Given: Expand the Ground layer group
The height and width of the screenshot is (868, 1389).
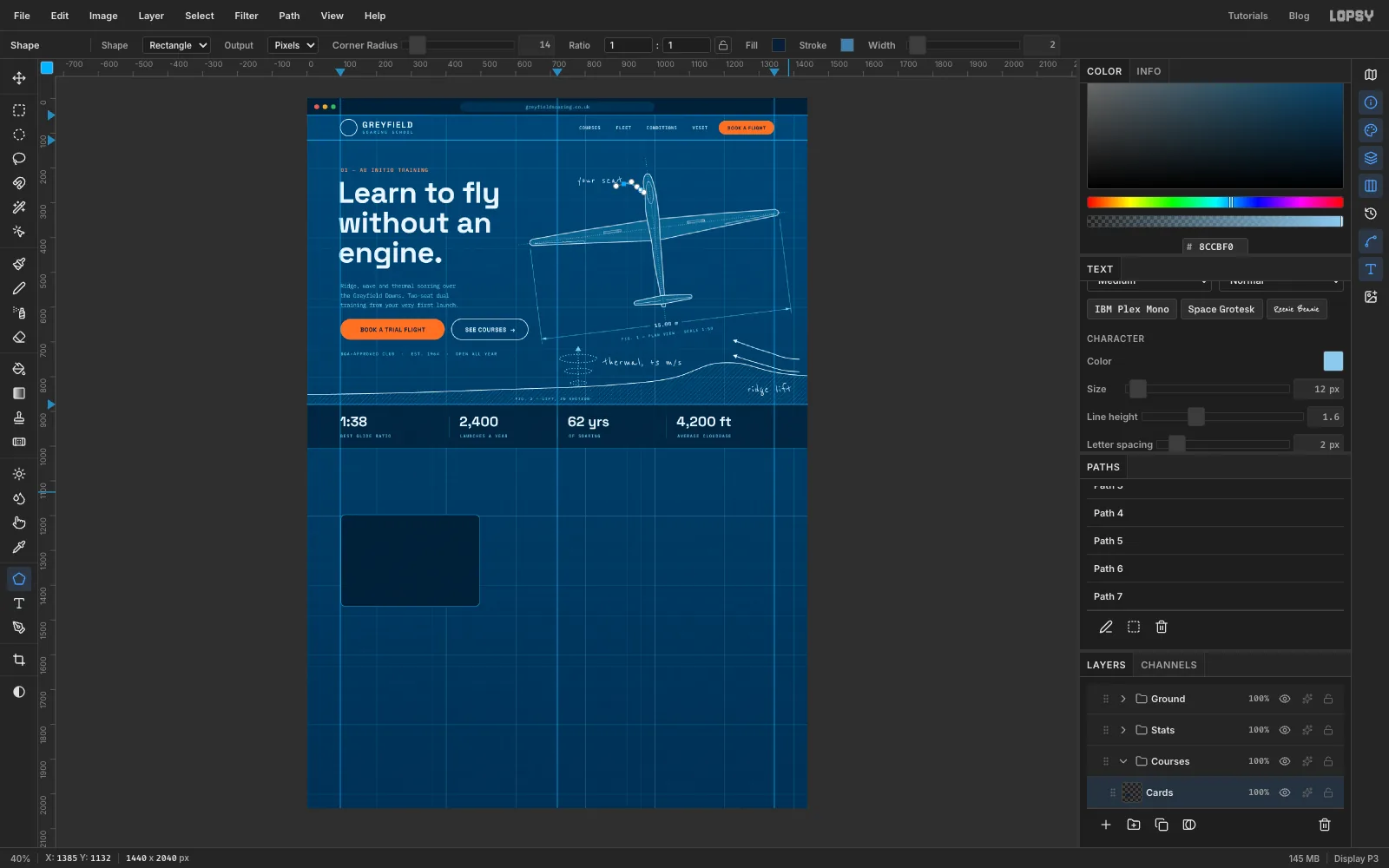Looking at the screenshot, I should [x=1123, y=699].
